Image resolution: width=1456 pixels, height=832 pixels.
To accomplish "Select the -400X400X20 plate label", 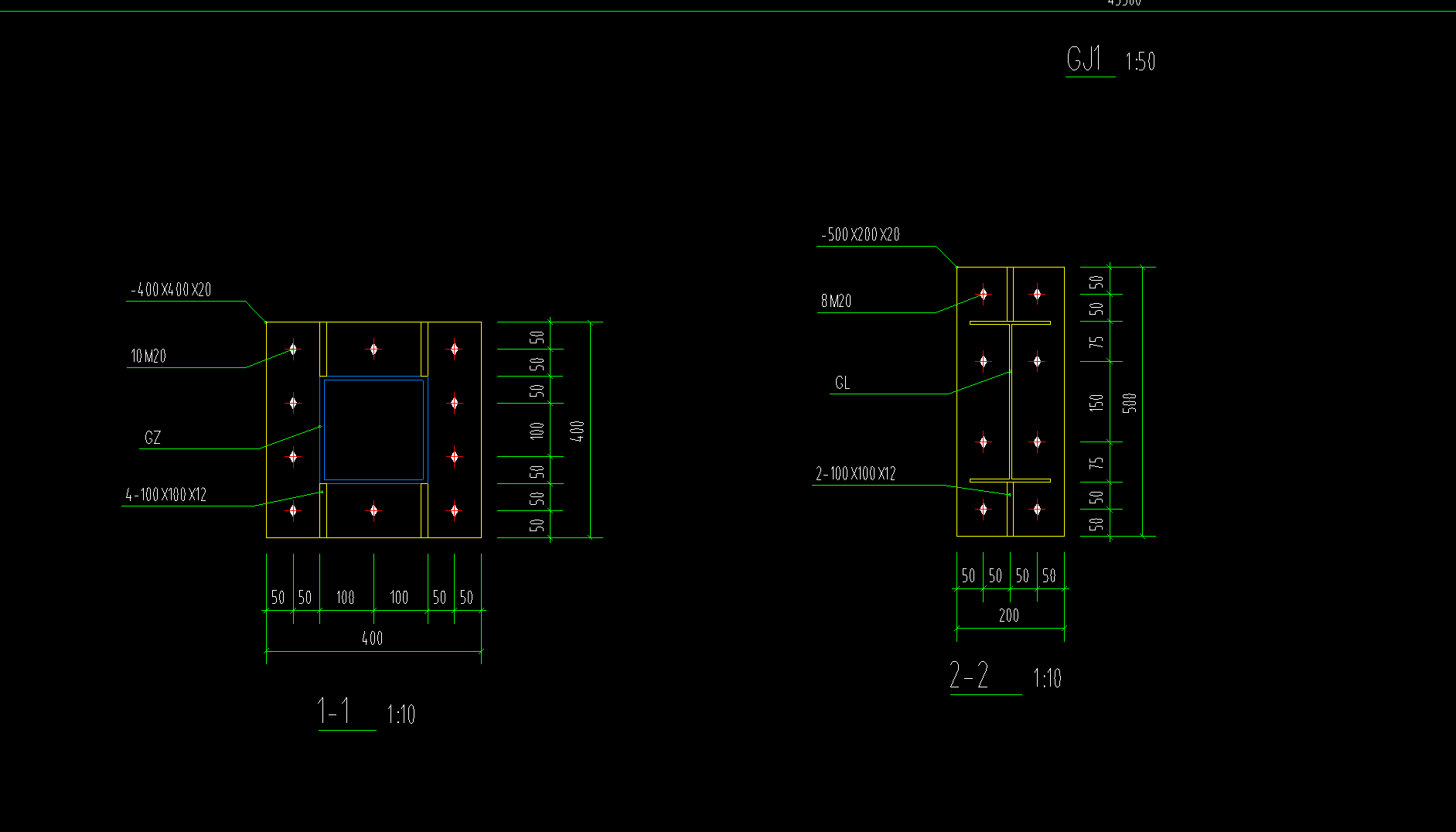I will pyautogui.click(x=171, y=290).
